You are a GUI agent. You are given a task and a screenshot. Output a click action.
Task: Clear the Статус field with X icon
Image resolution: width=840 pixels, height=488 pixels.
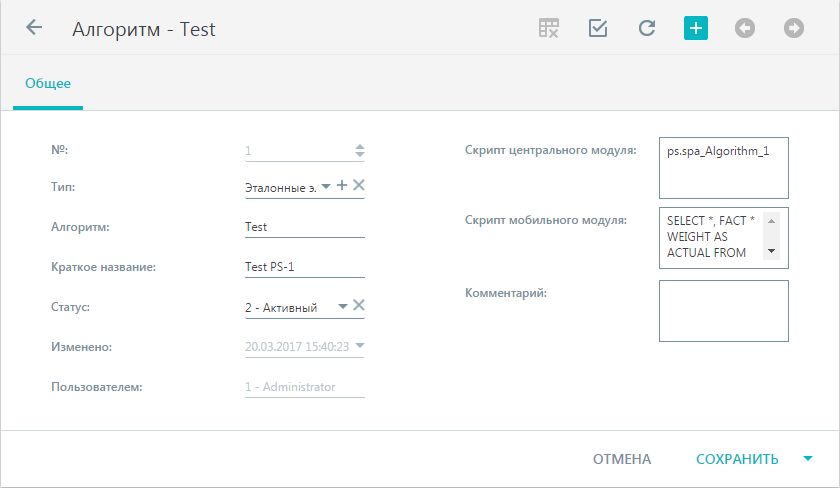(x=359, y=305)
